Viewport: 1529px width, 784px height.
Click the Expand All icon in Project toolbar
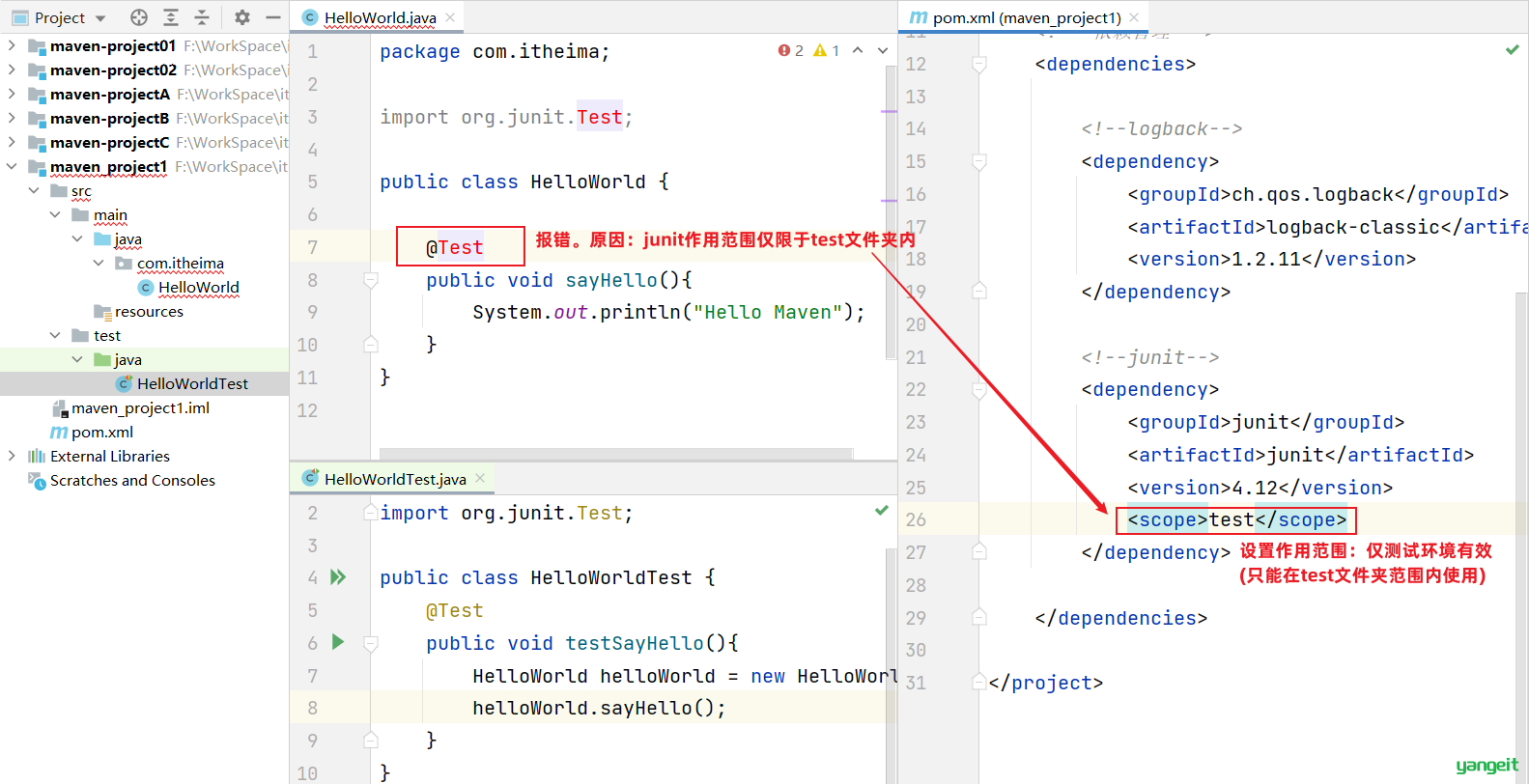click(171, 17)
